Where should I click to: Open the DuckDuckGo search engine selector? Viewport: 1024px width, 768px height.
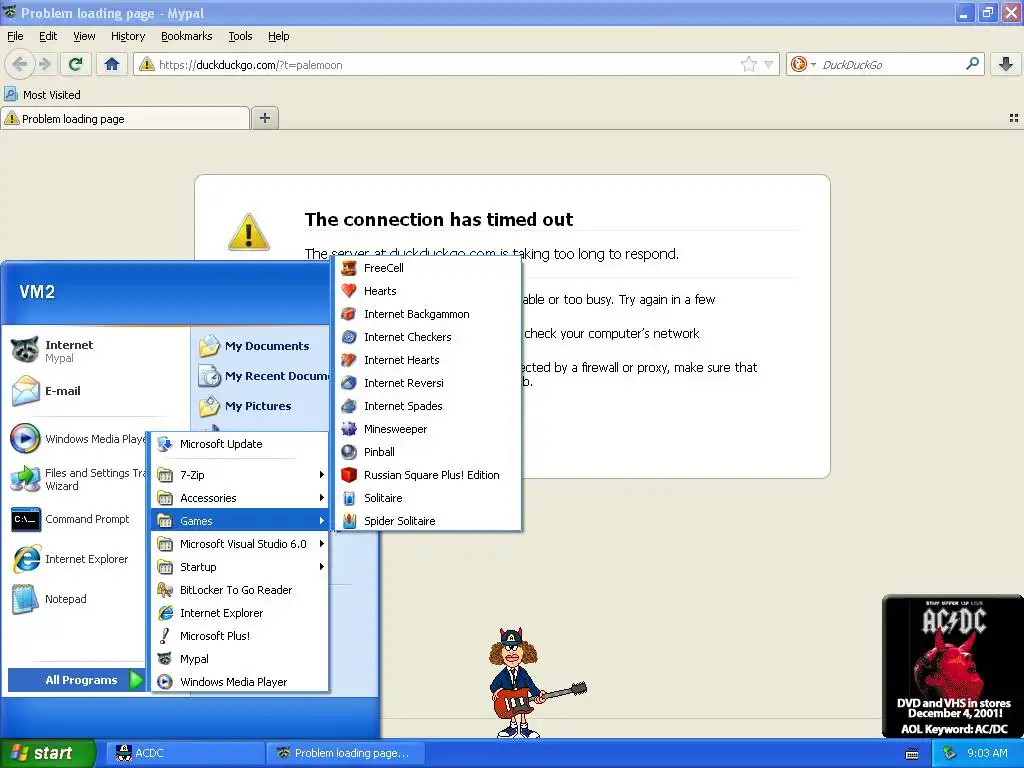[803, 64]
